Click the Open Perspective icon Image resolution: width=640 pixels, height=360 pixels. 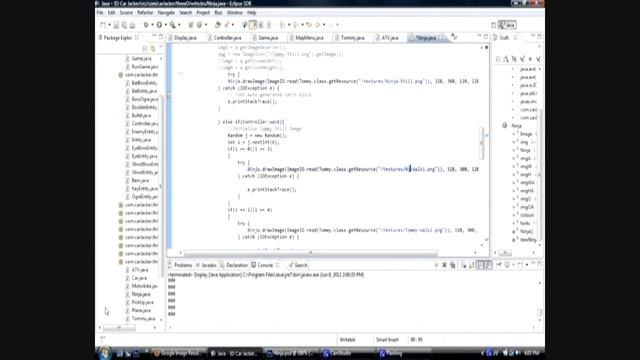pyautogui.click(x=493, y=25)
